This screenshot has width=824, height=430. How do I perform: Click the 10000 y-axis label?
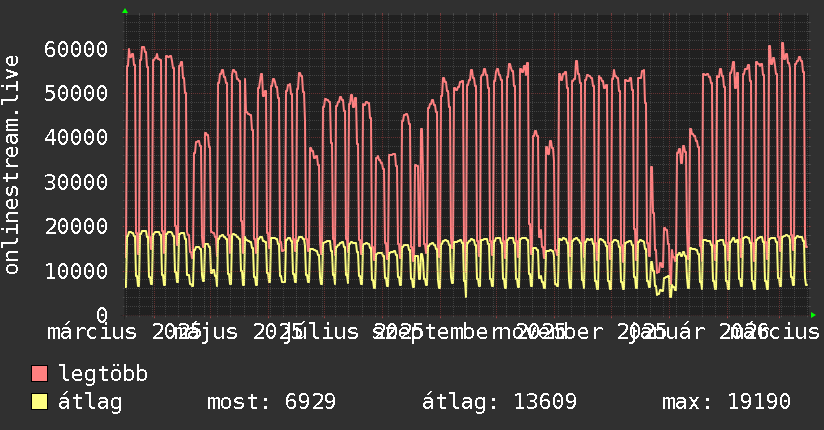[x=76, y=271]
